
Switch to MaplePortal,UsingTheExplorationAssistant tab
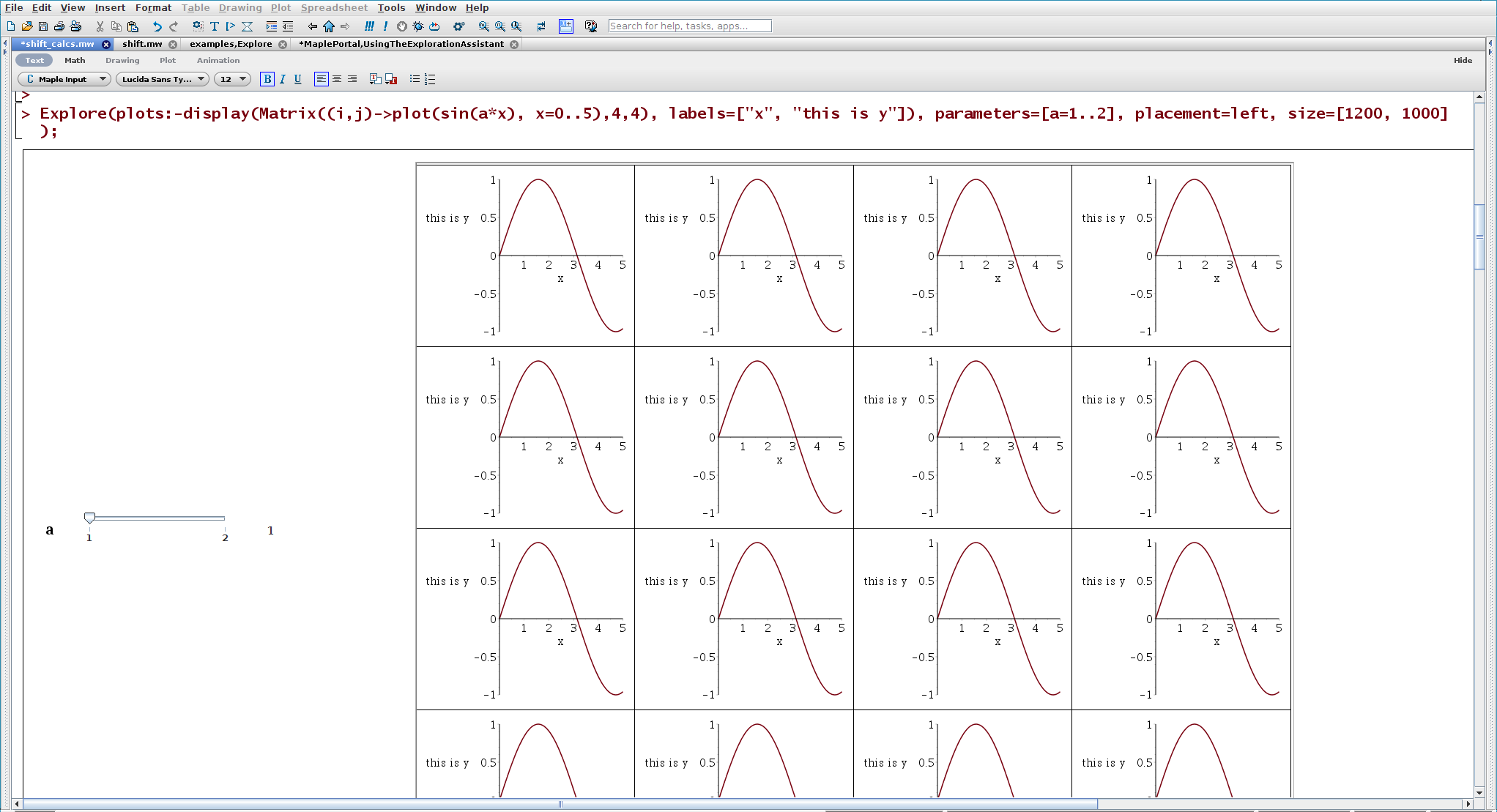[x=401, y=44]
